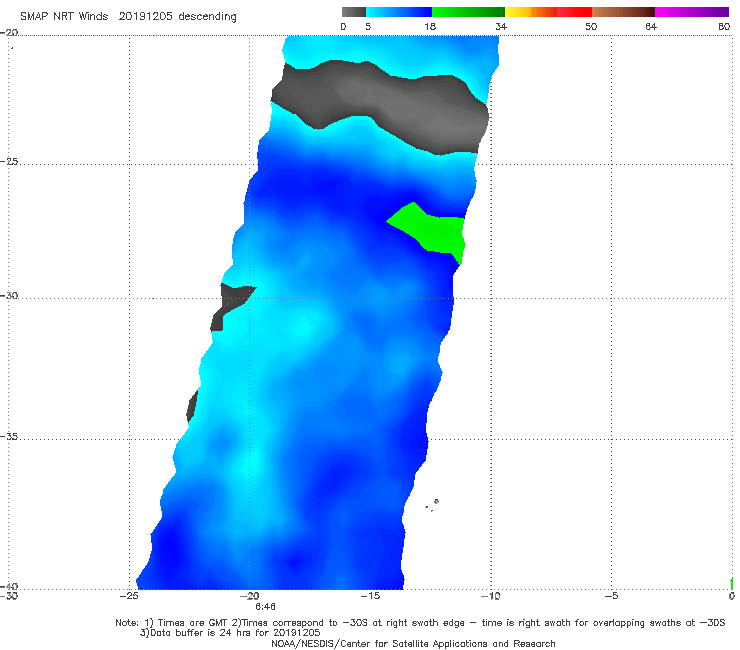Click the bright green high-wind patch on map
Viewport: 740px width, 650px height.
[x=434, y=231]
